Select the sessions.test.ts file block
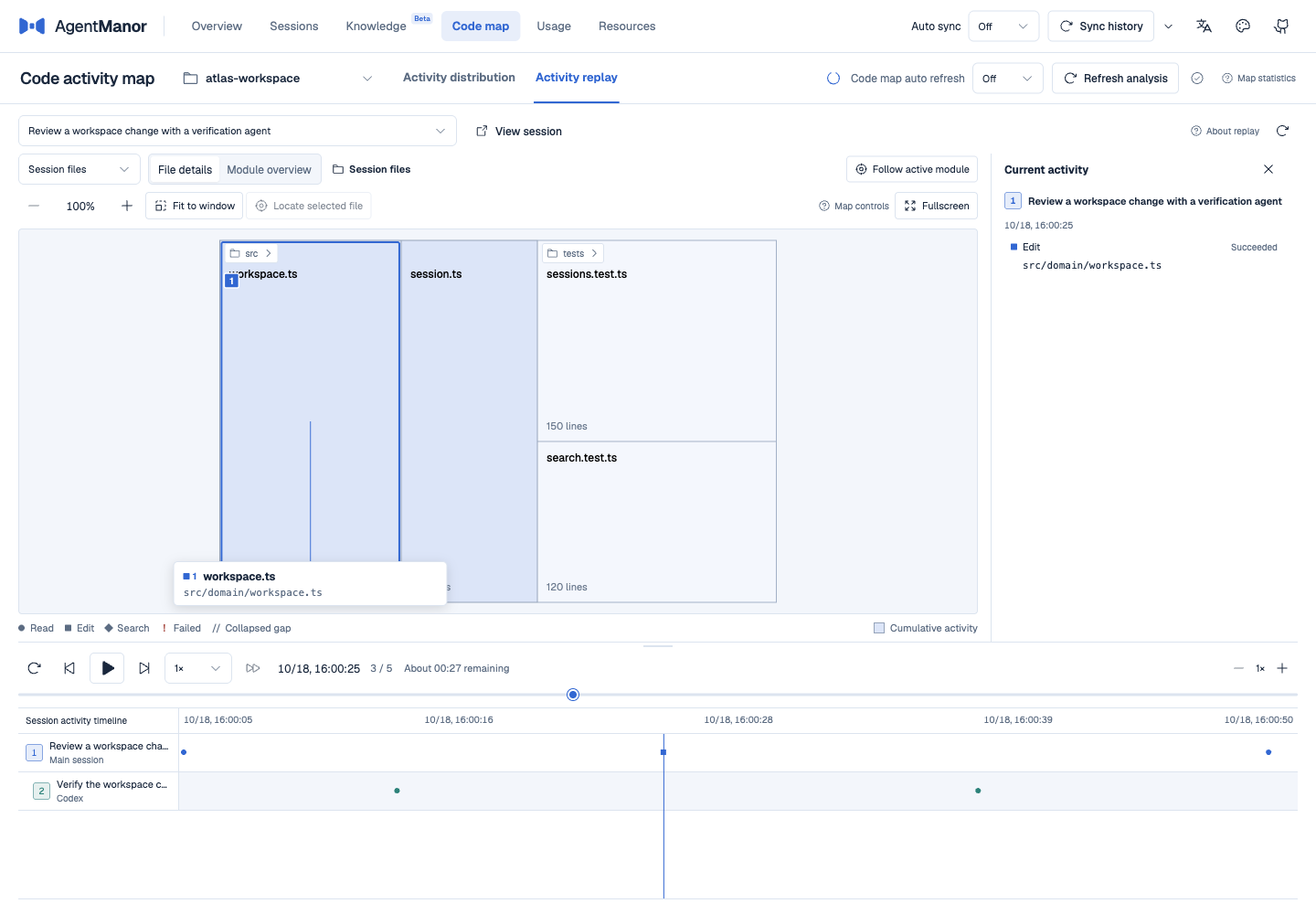This screenshot has height=914, width=1316. [x=657, y=341]
